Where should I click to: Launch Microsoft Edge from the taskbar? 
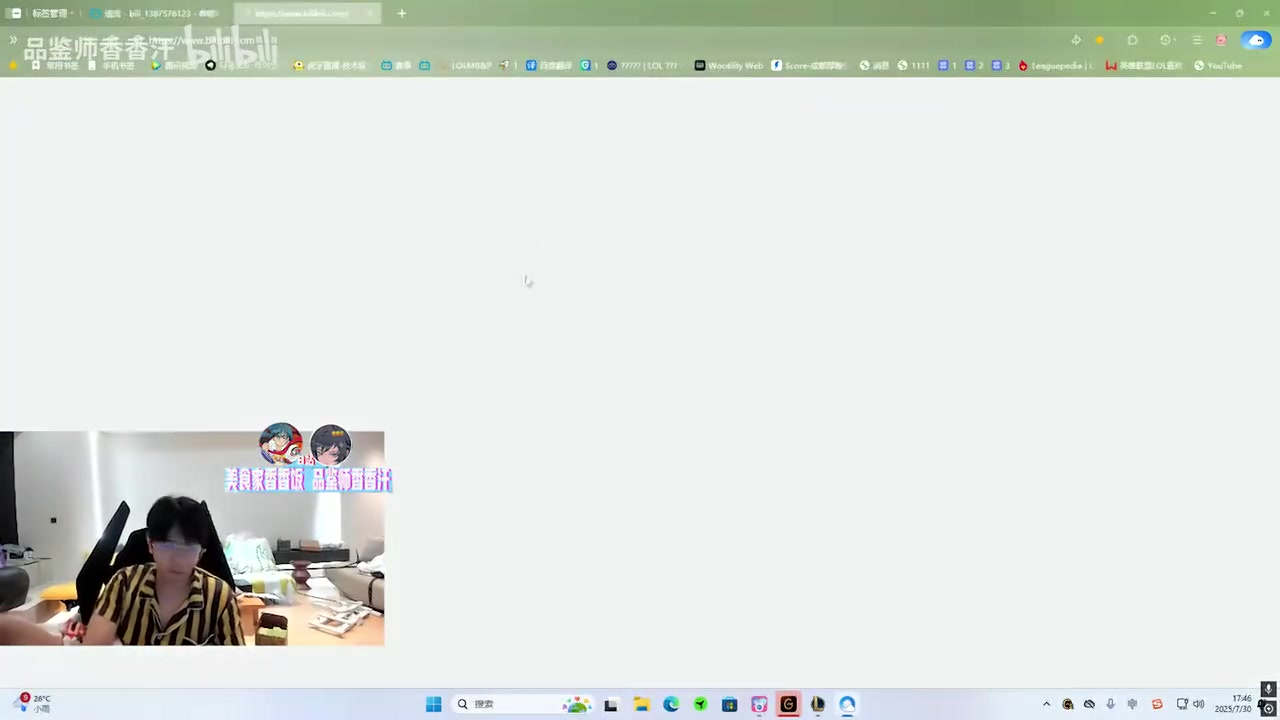[x=670, y=704]
